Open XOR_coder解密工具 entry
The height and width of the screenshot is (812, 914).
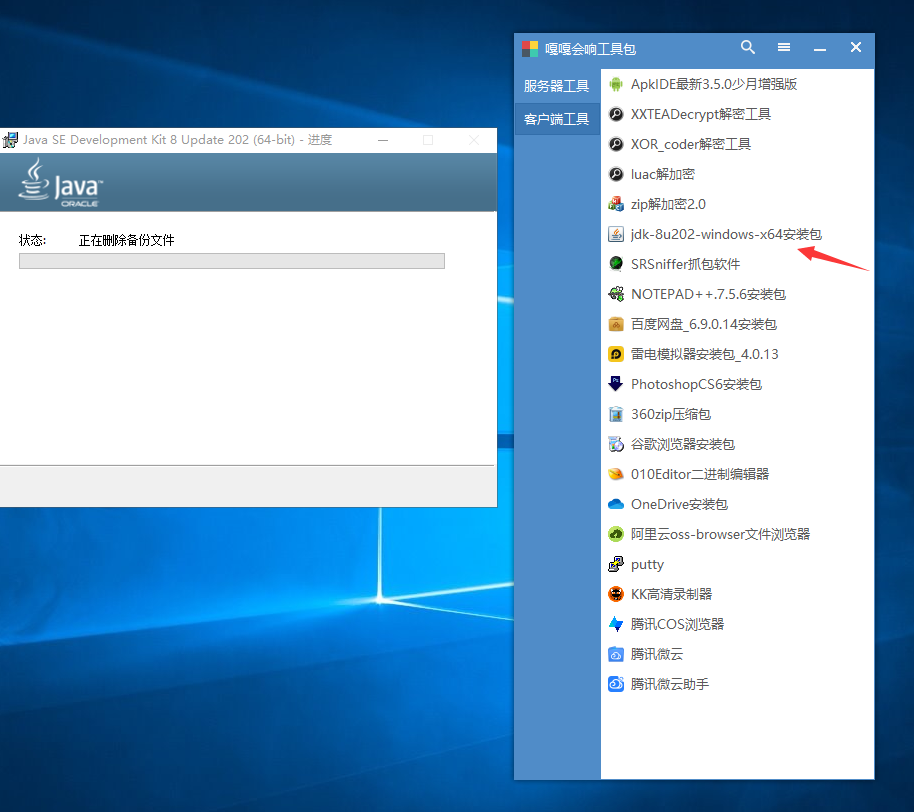click(x=691, y=144)
